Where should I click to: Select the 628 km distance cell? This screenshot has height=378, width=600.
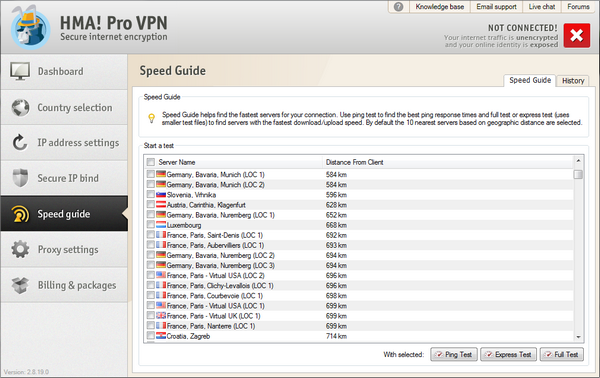[x=336, y=205]
